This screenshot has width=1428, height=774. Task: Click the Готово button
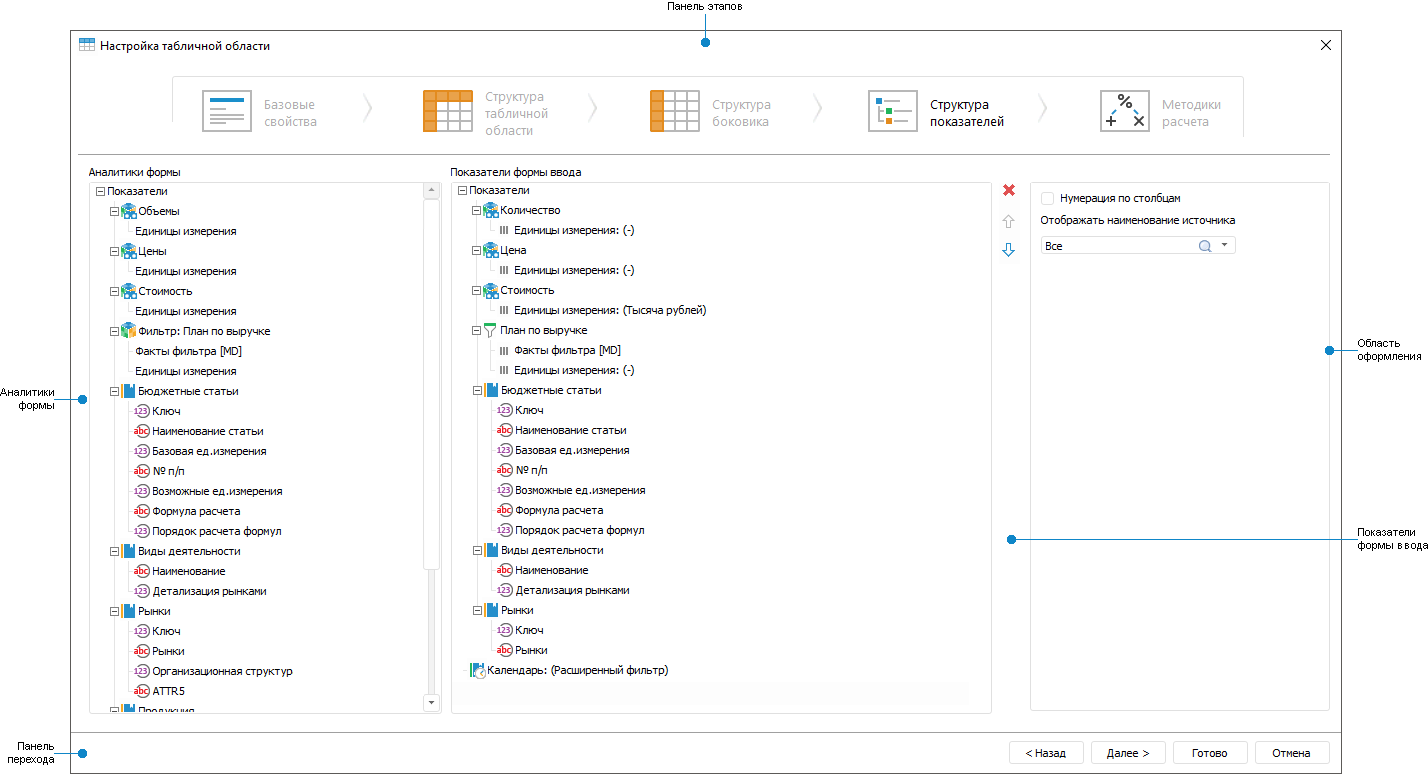1210,753
